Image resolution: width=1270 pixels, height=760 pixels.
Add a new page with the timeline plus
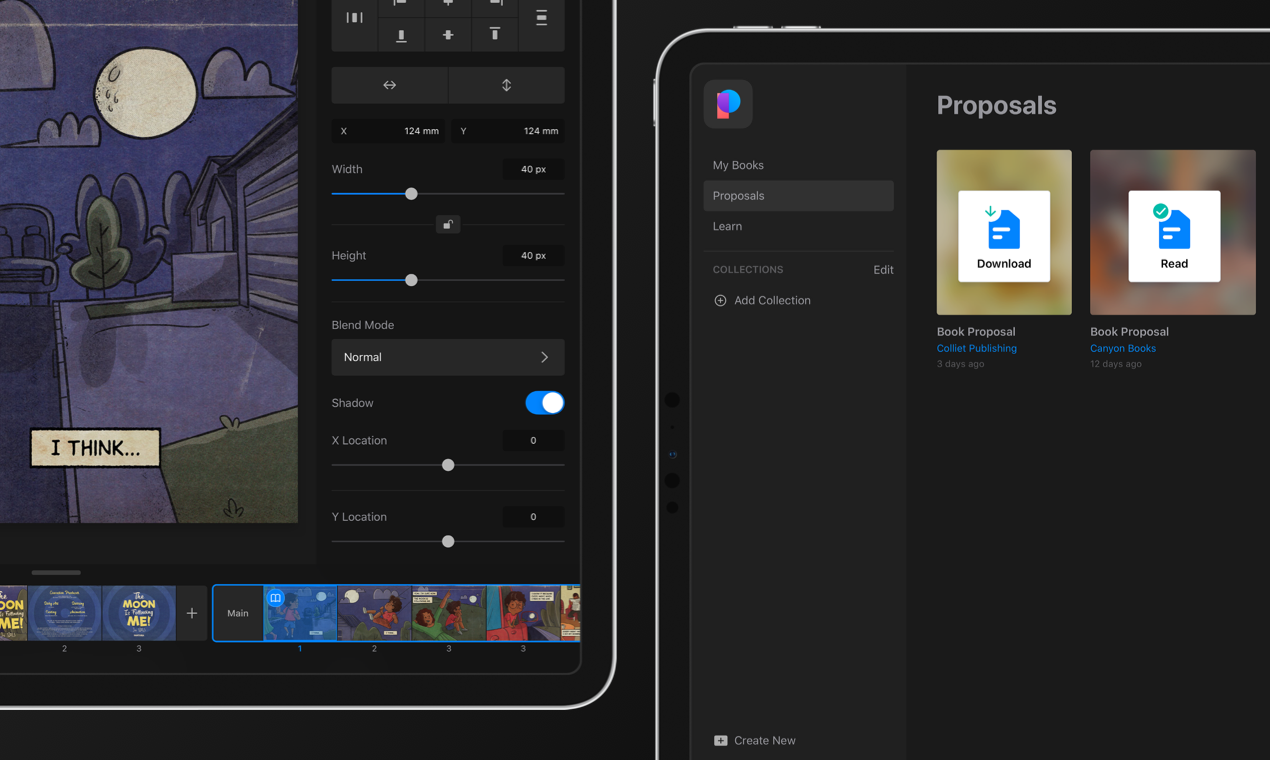(192, 613)
